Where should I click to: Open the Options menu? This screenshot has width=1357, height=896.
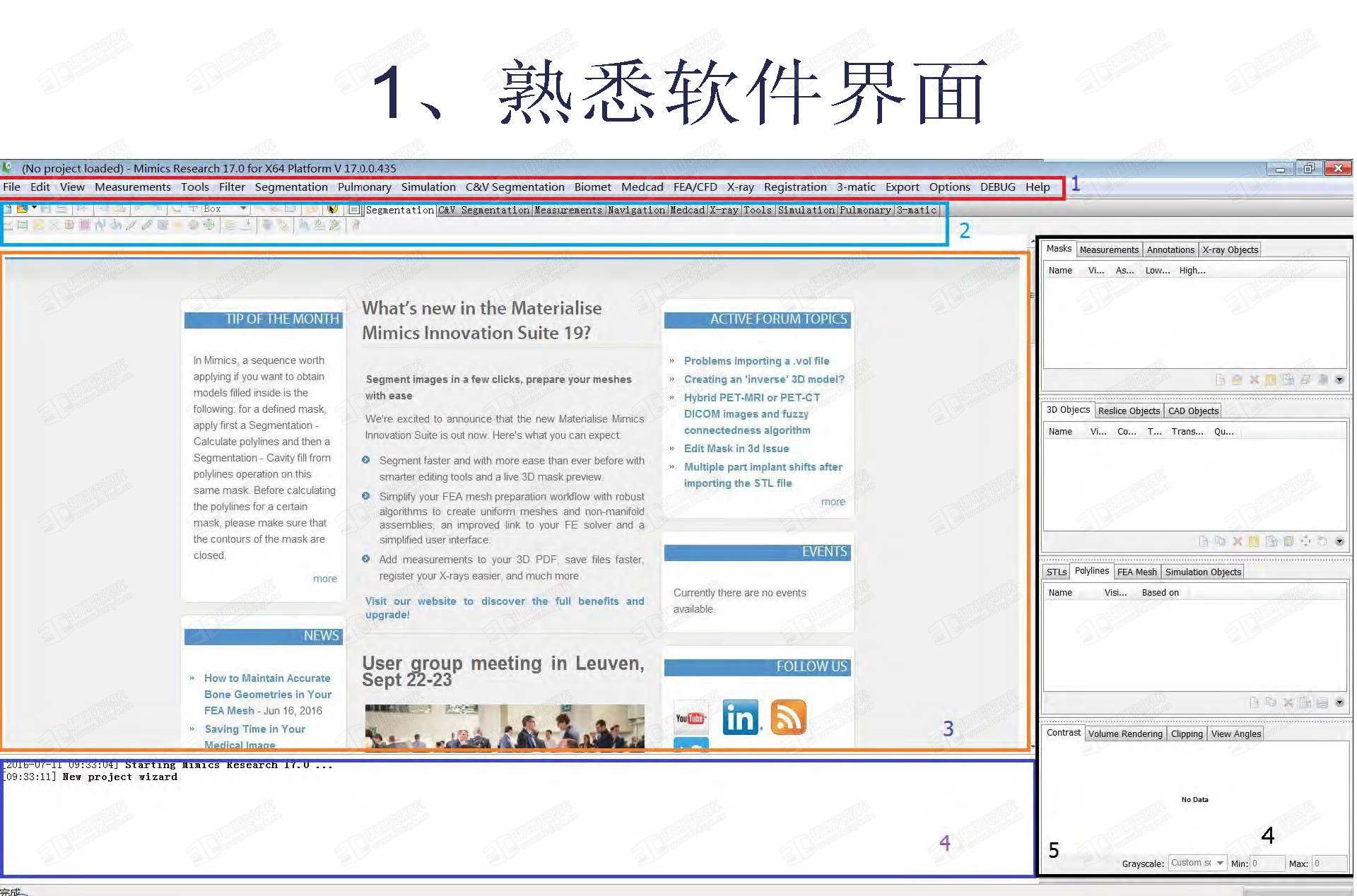[949, 187]
